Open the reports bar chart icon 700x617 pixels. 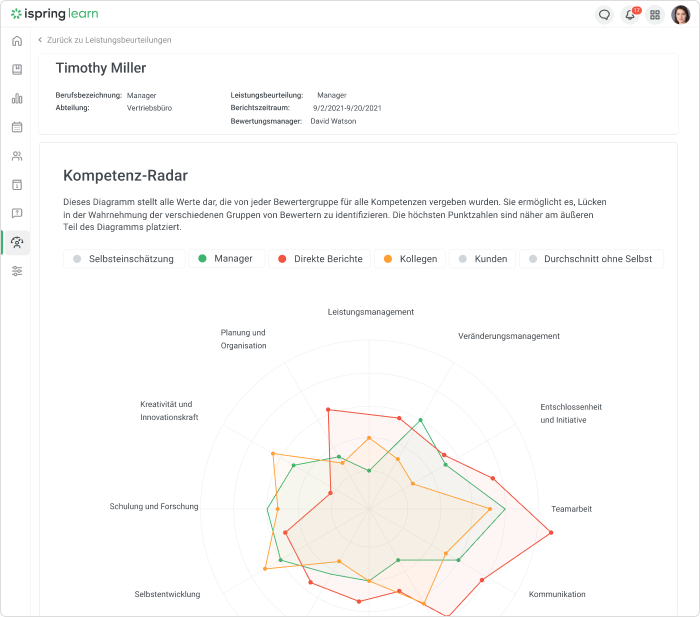(17, 98)
